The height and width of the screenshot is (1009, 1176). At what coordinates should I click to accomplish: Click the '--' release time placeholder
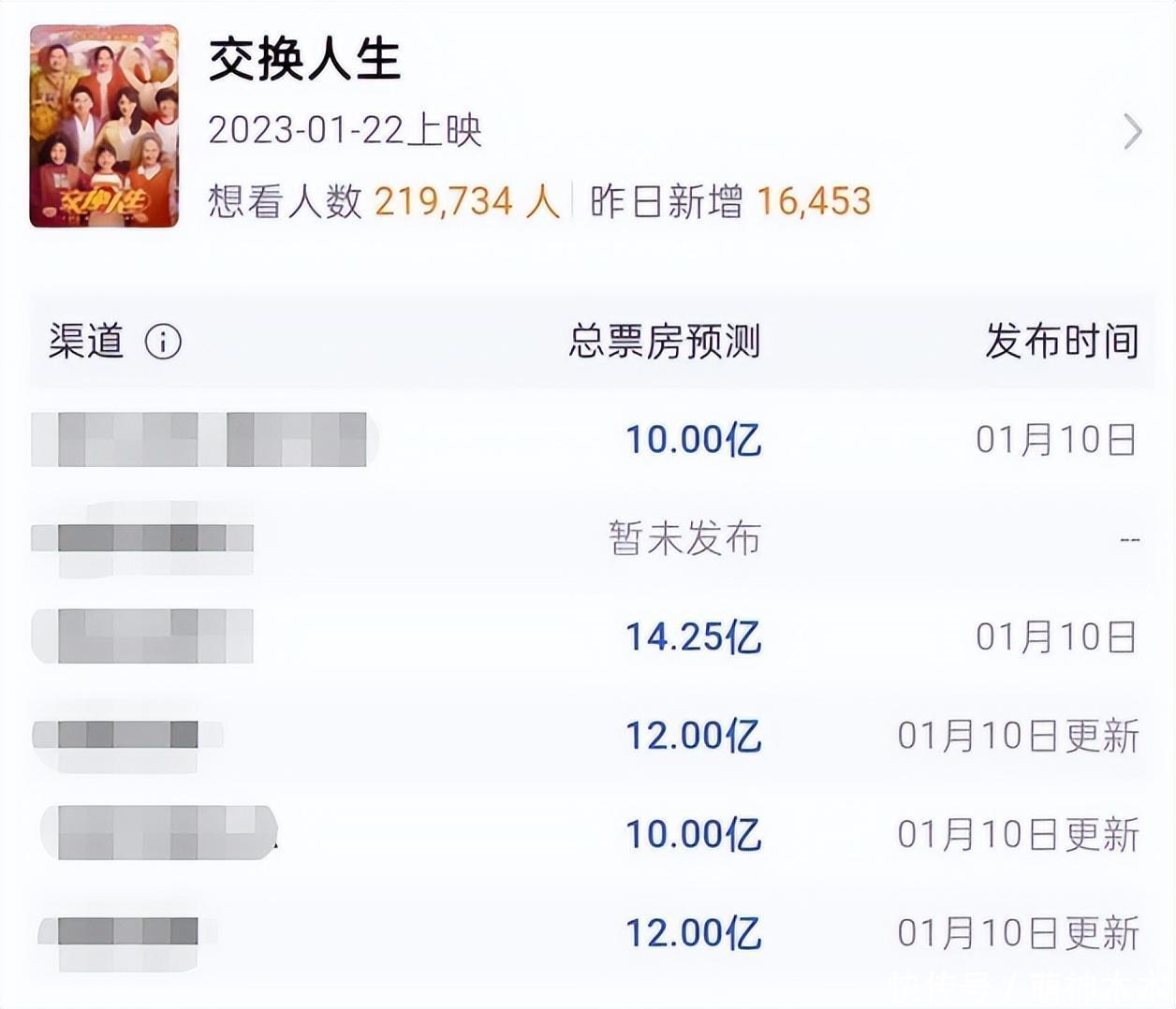click(1129, 540)
